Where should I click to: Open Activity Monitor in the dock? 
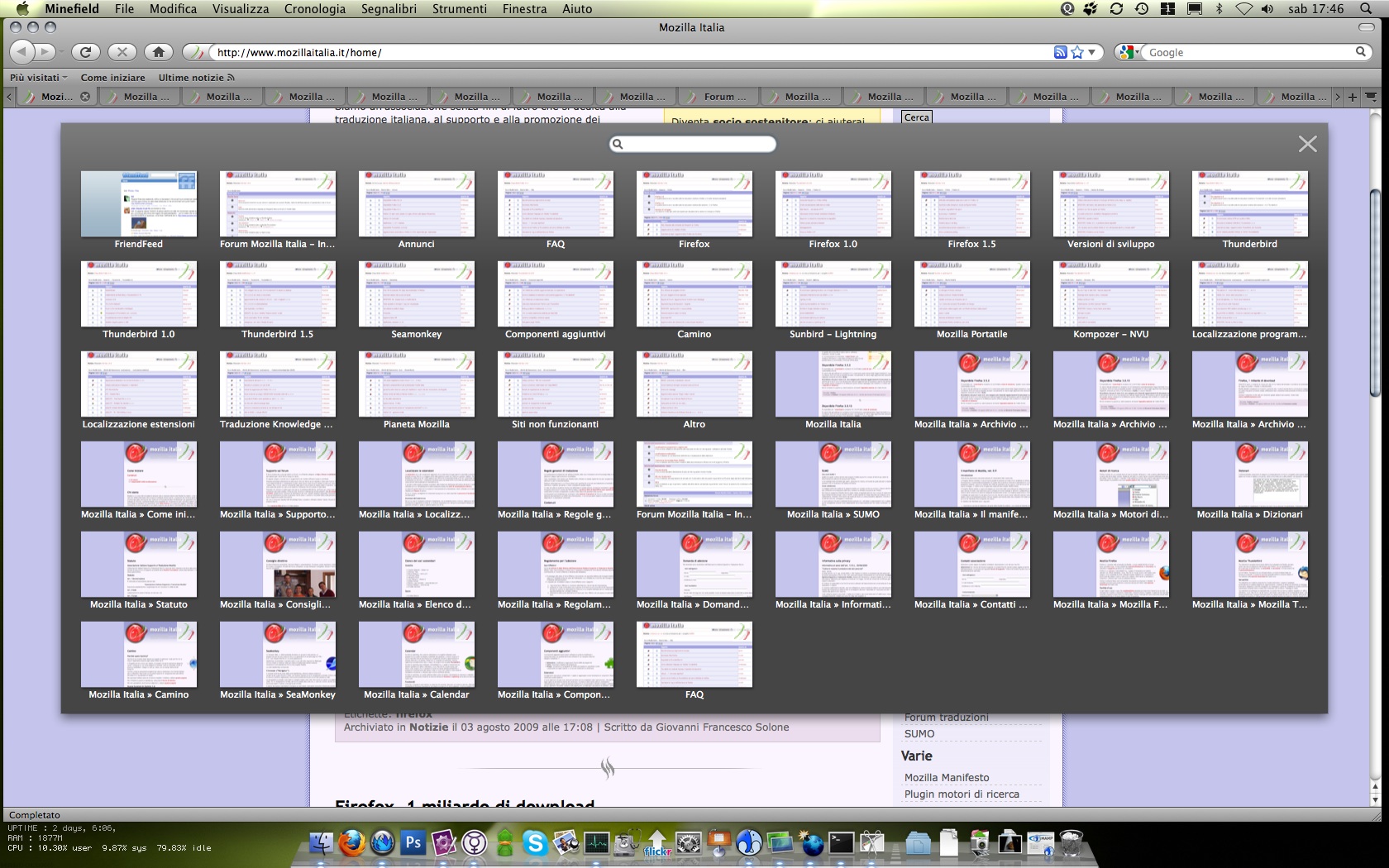tap(596, 843)
